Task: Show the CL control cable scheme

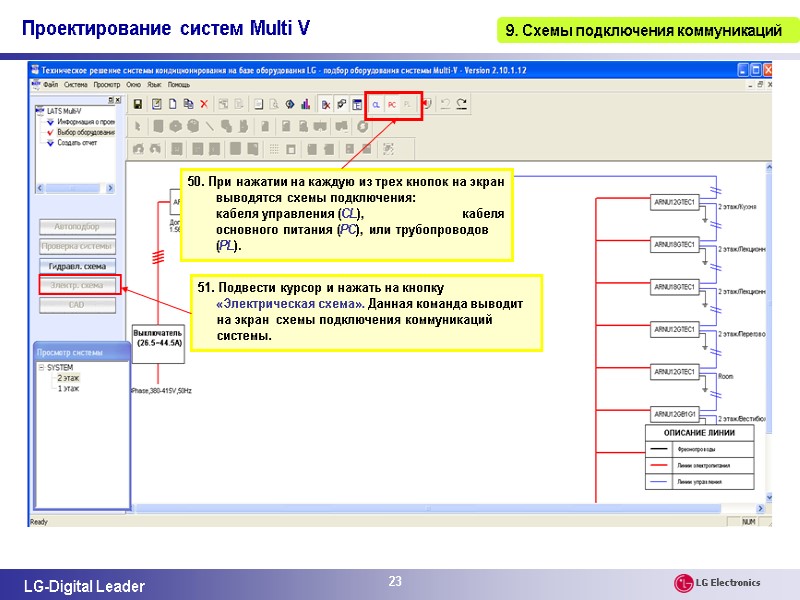Action: pyautogui.click(x=377, y=105)
